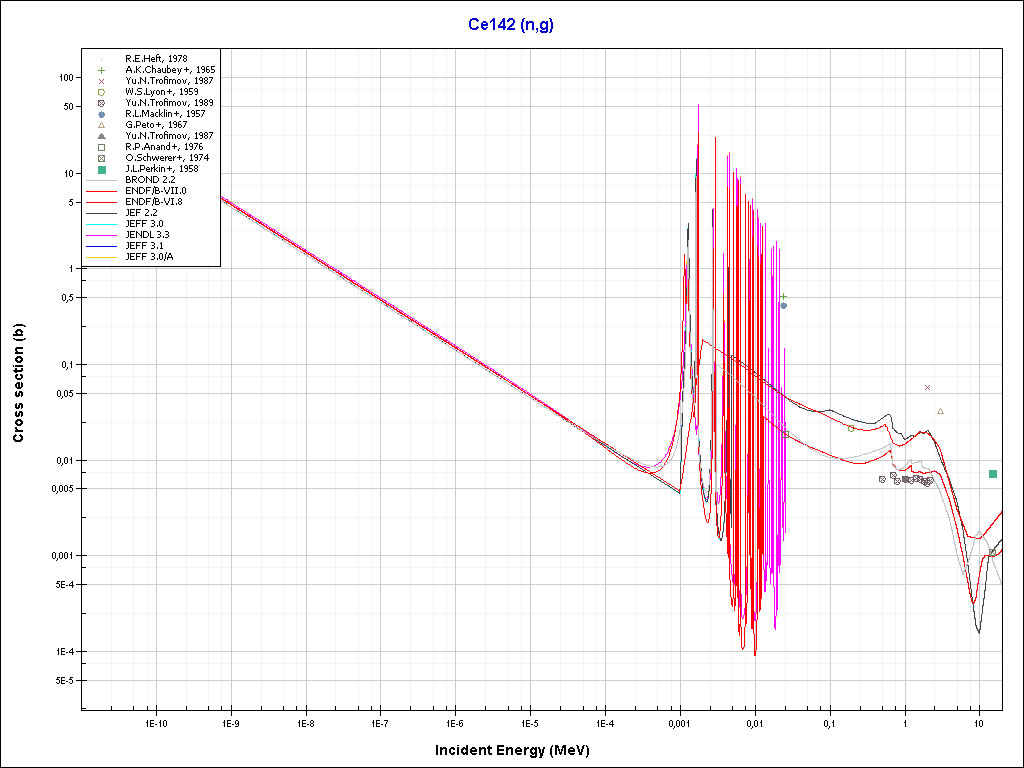1024x768 pixels.
Task: Click the red x marker in the legend
Action: 102,81
